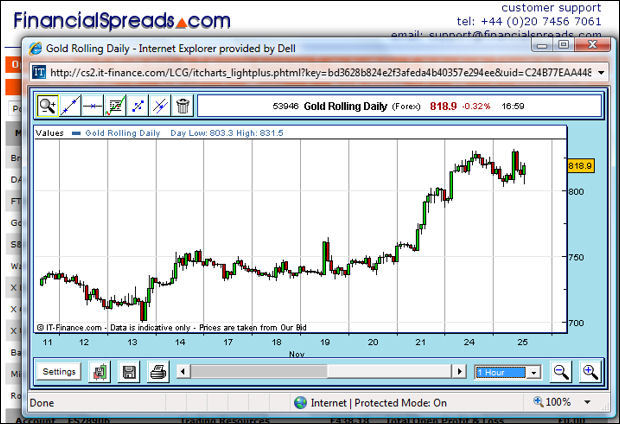Screen dimensions: 620x424
Task: Print the chart using printer icon
Action: (158, 372)
